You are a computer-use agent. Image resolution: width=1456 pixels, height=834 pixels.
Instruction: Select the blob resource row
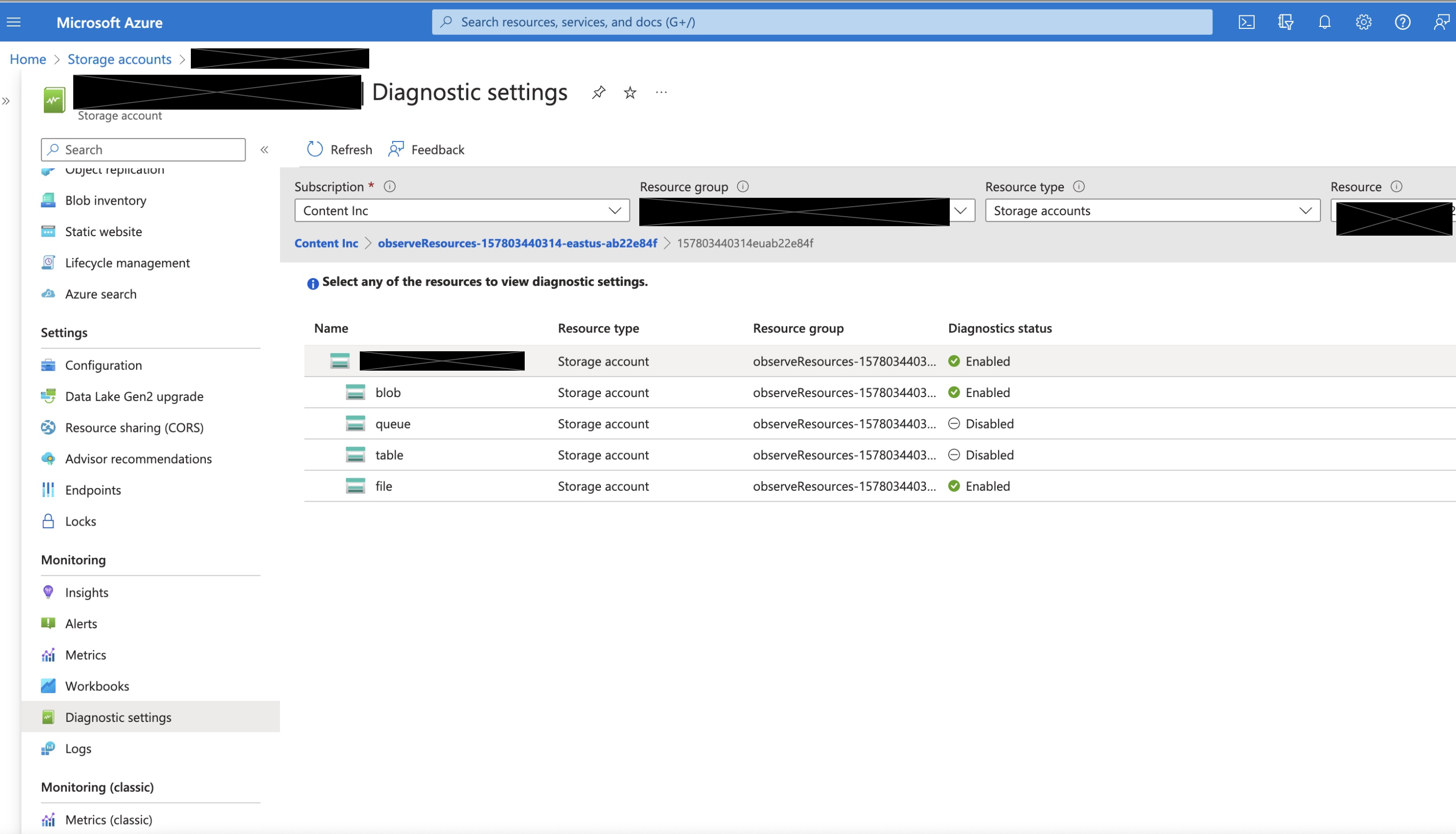point(388,393)
